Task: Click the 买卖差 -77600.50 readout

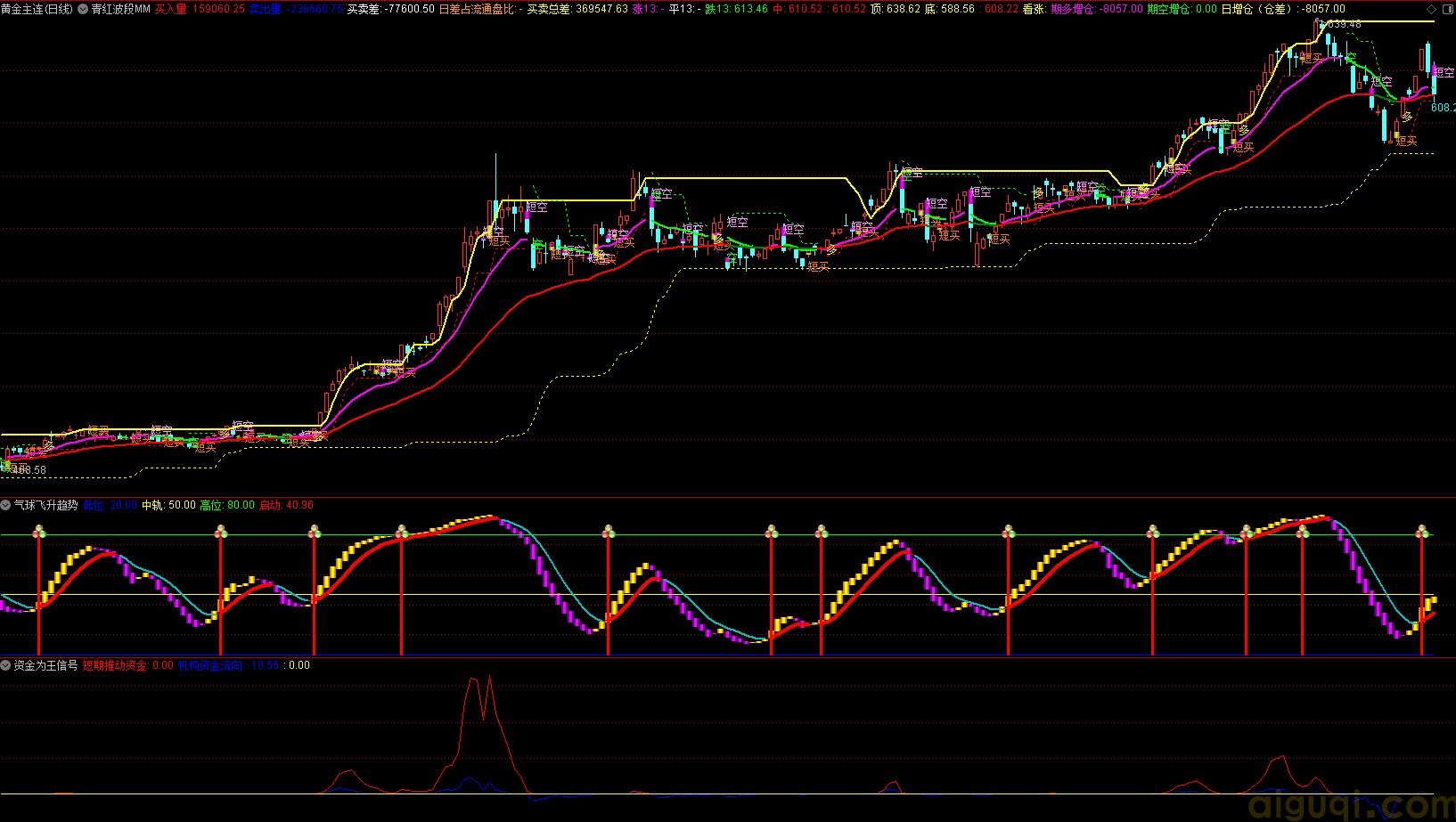Action: pyautogui.click(x=391, y=9)
